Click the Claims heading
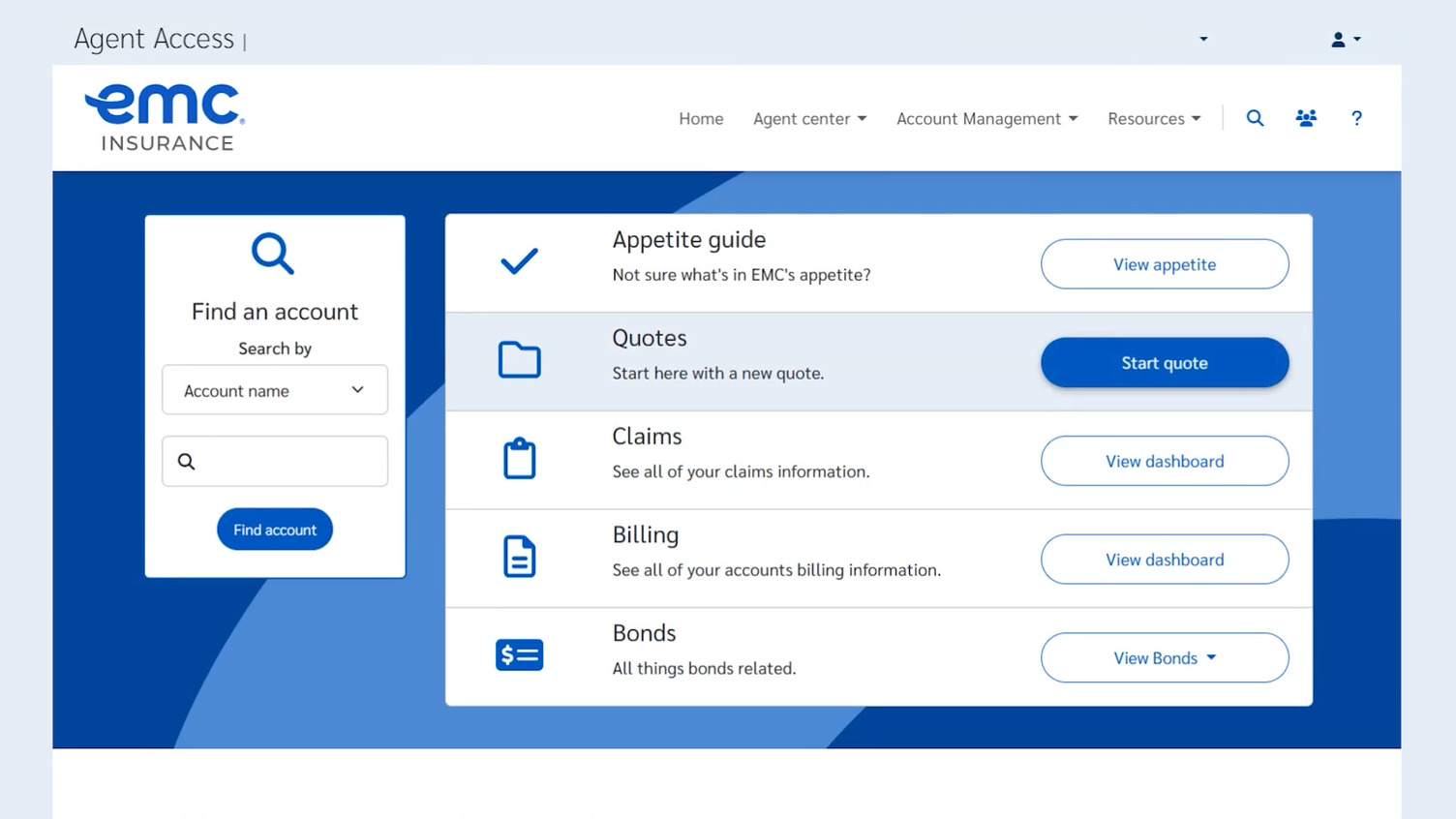Image resolution: width=1456 pixels, height=819 pixels. pyautogui.click(x=647, y=437)
